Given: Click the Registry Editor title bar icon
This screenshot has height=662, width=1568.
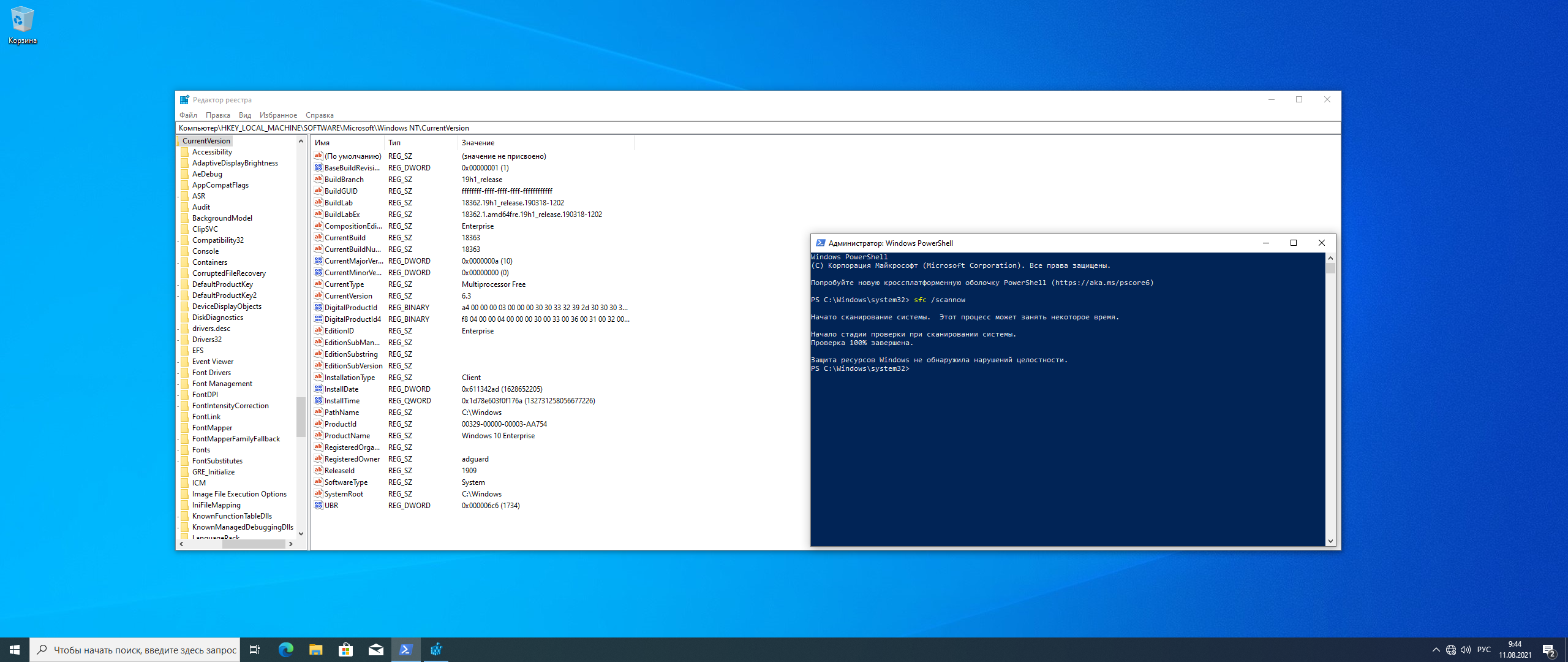Looking at the screenshot, I should (x=184, y=100).
